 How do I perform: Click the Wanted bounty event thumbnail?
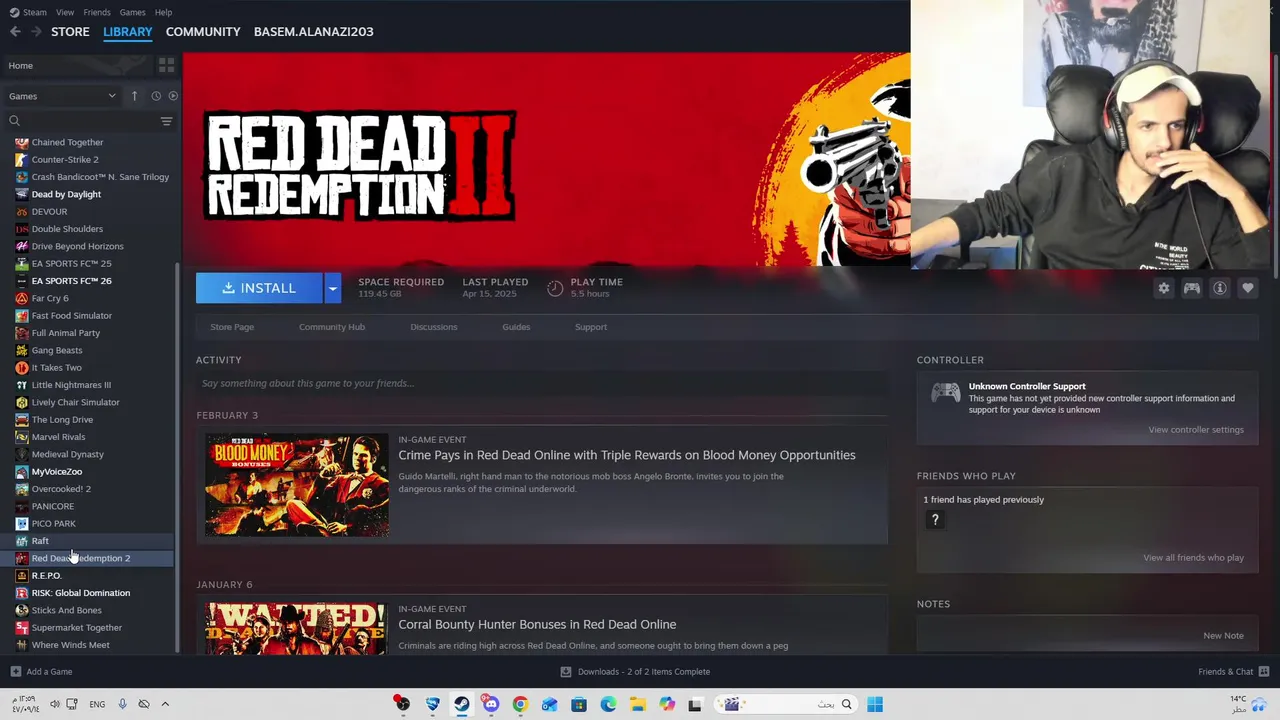[297, 629]
